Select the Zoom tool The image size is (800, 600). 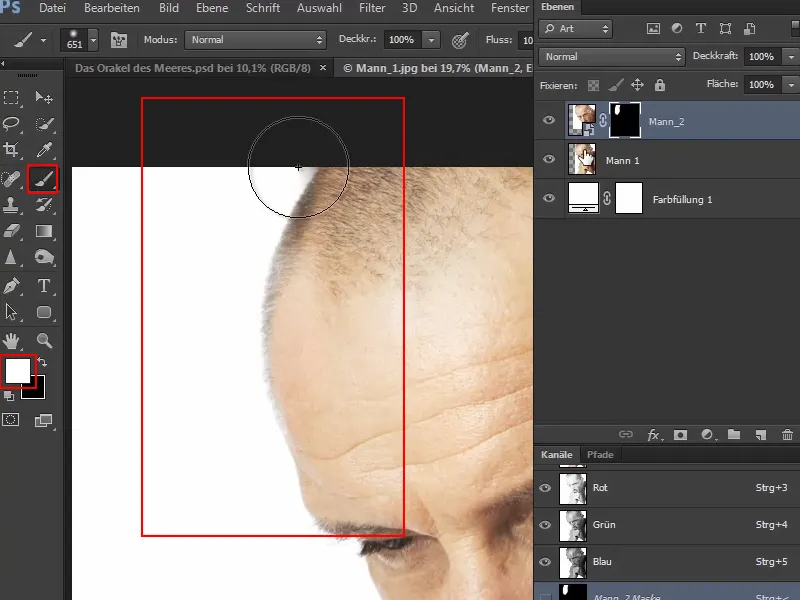click(x=44, y=340)
